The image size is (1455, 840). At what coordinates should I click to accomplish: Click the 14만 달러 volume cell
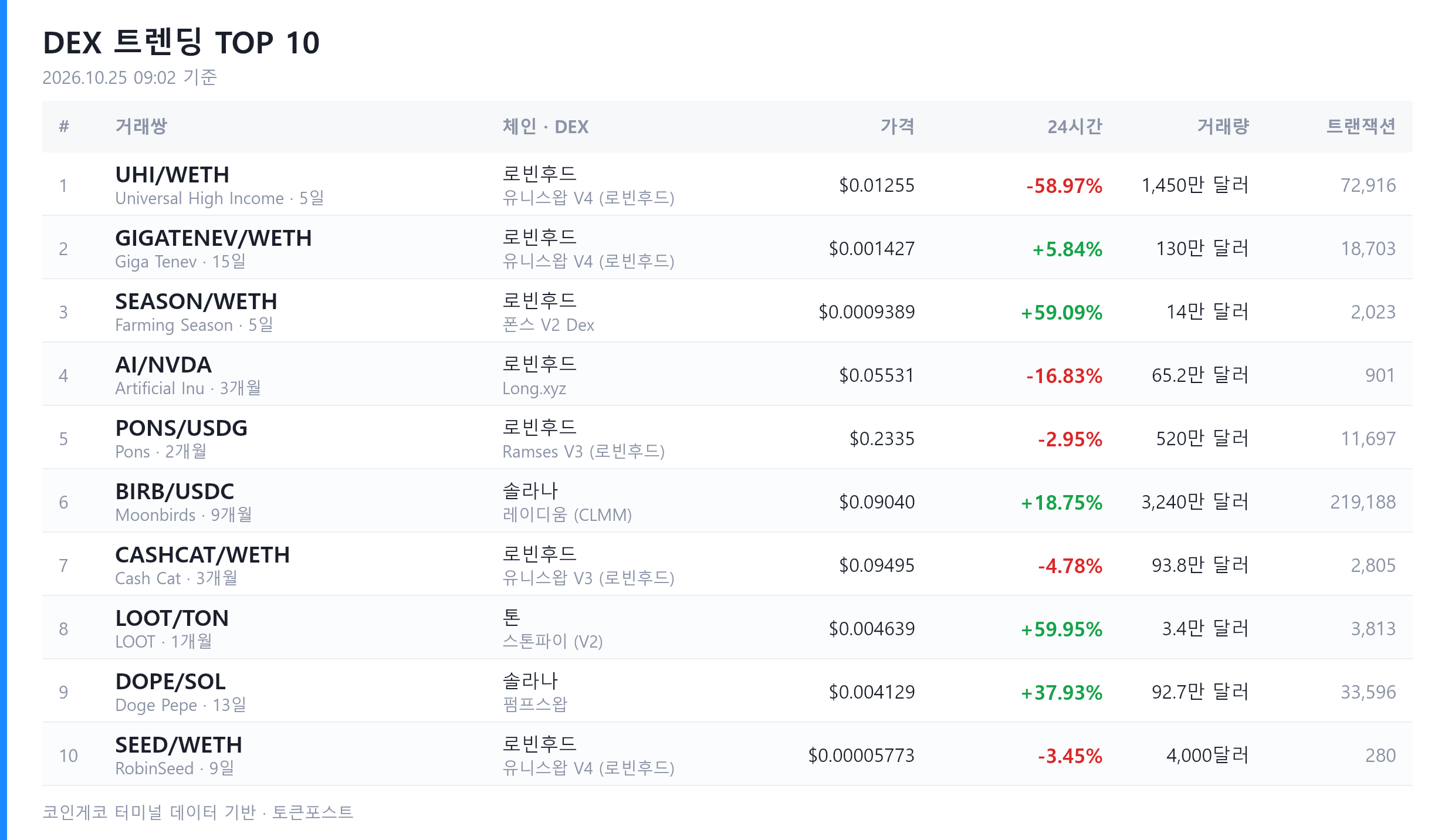tap(1207, 312)
